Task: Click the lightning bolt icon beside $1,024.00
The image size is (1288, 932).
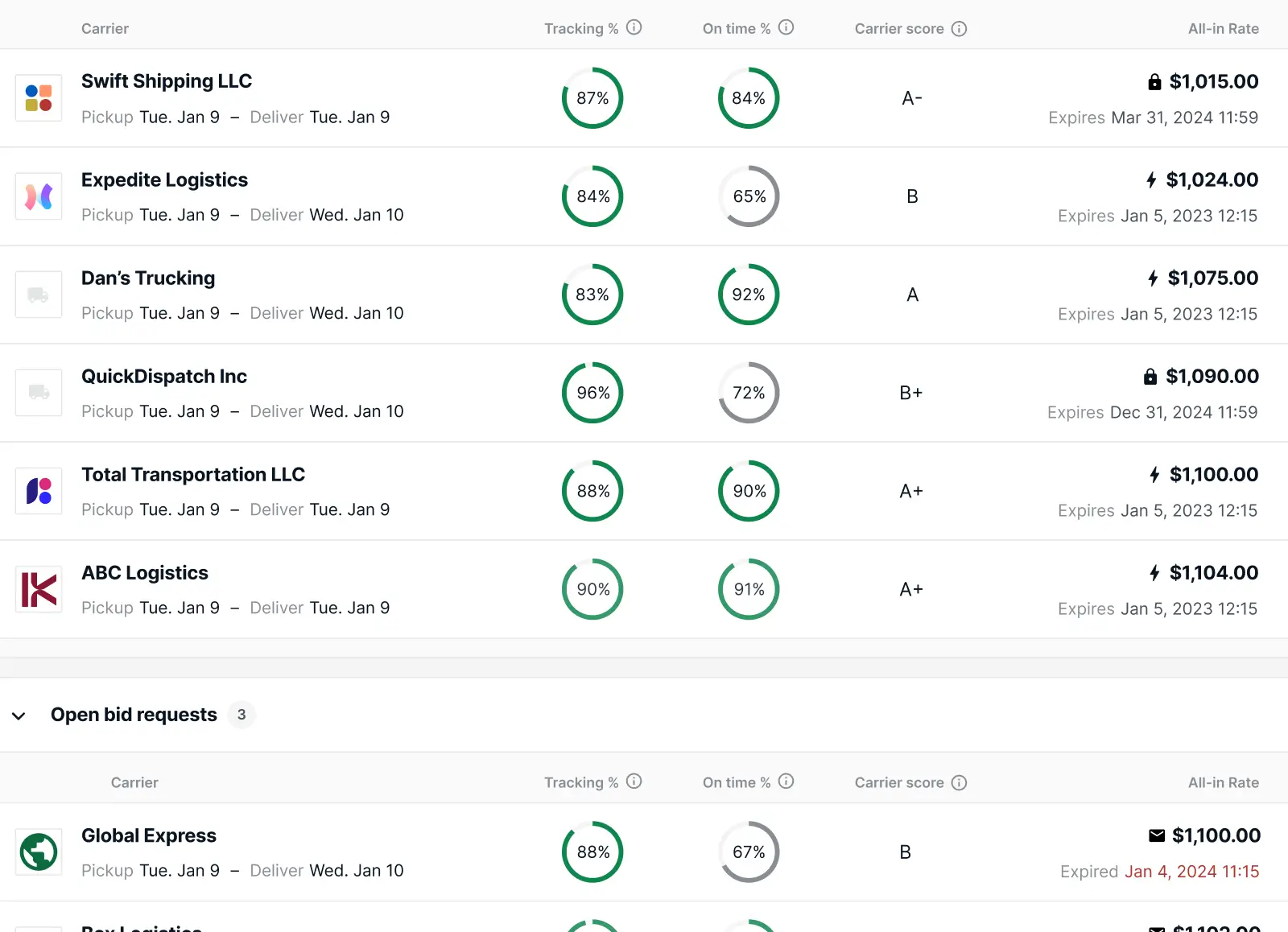Action: (x=1151, y=179)
